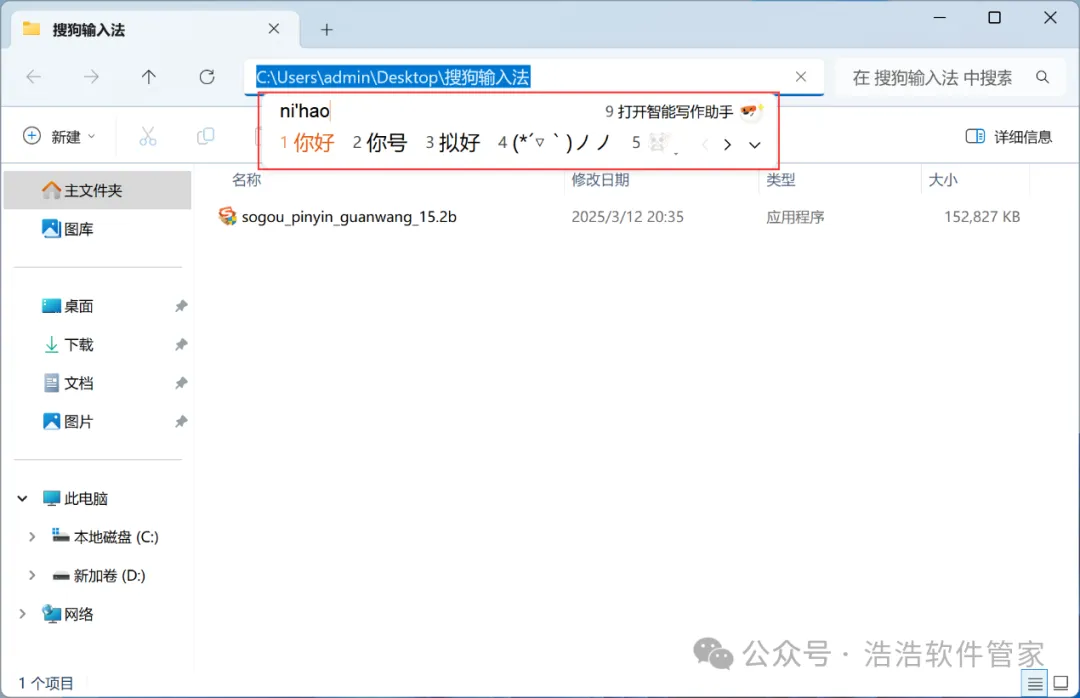Minimize the File Explorer window

tap(941, 17)
